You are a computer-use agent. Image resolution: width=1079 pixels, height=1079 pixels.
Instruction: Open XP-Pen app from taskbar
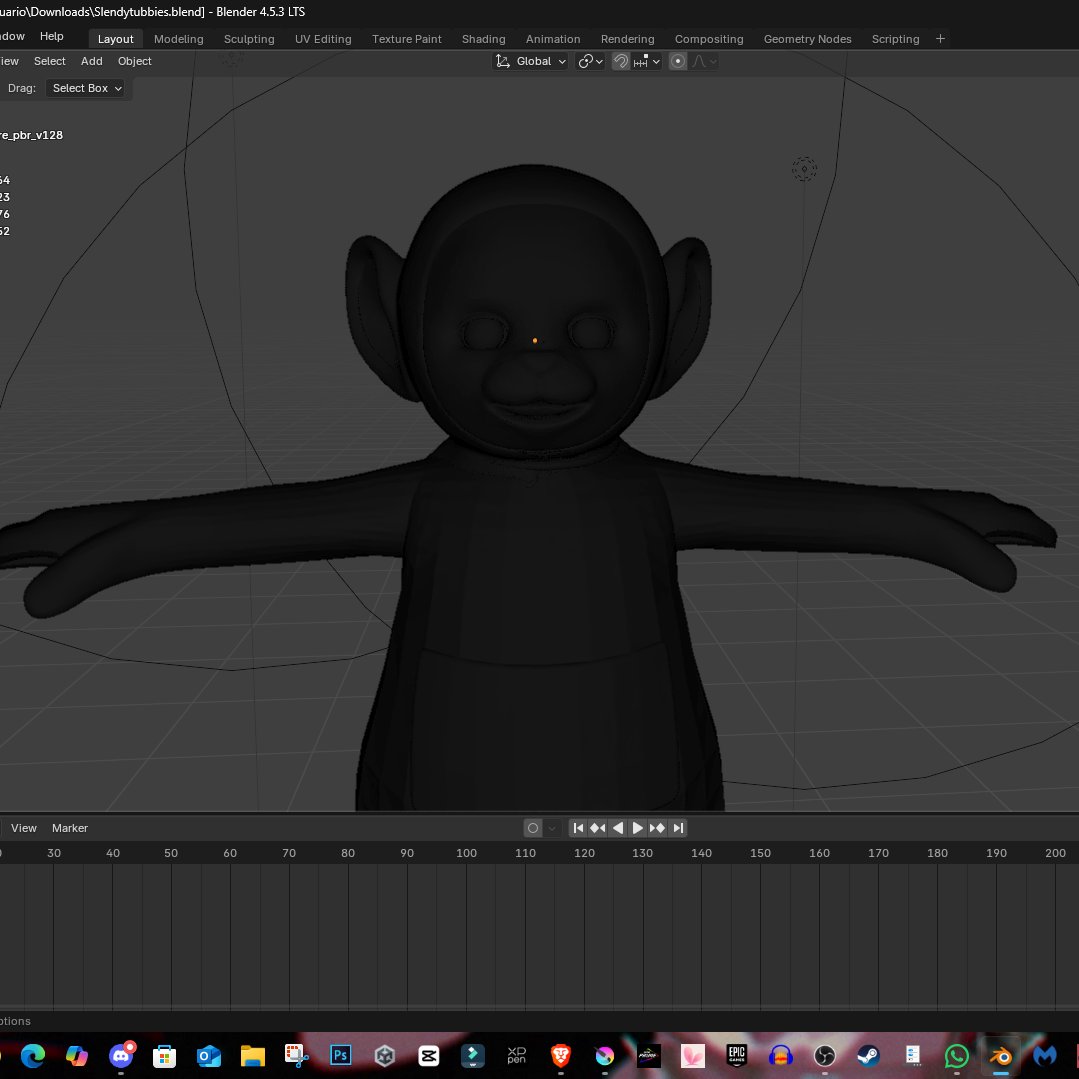pyautogui.click(x=517, y=1055)
